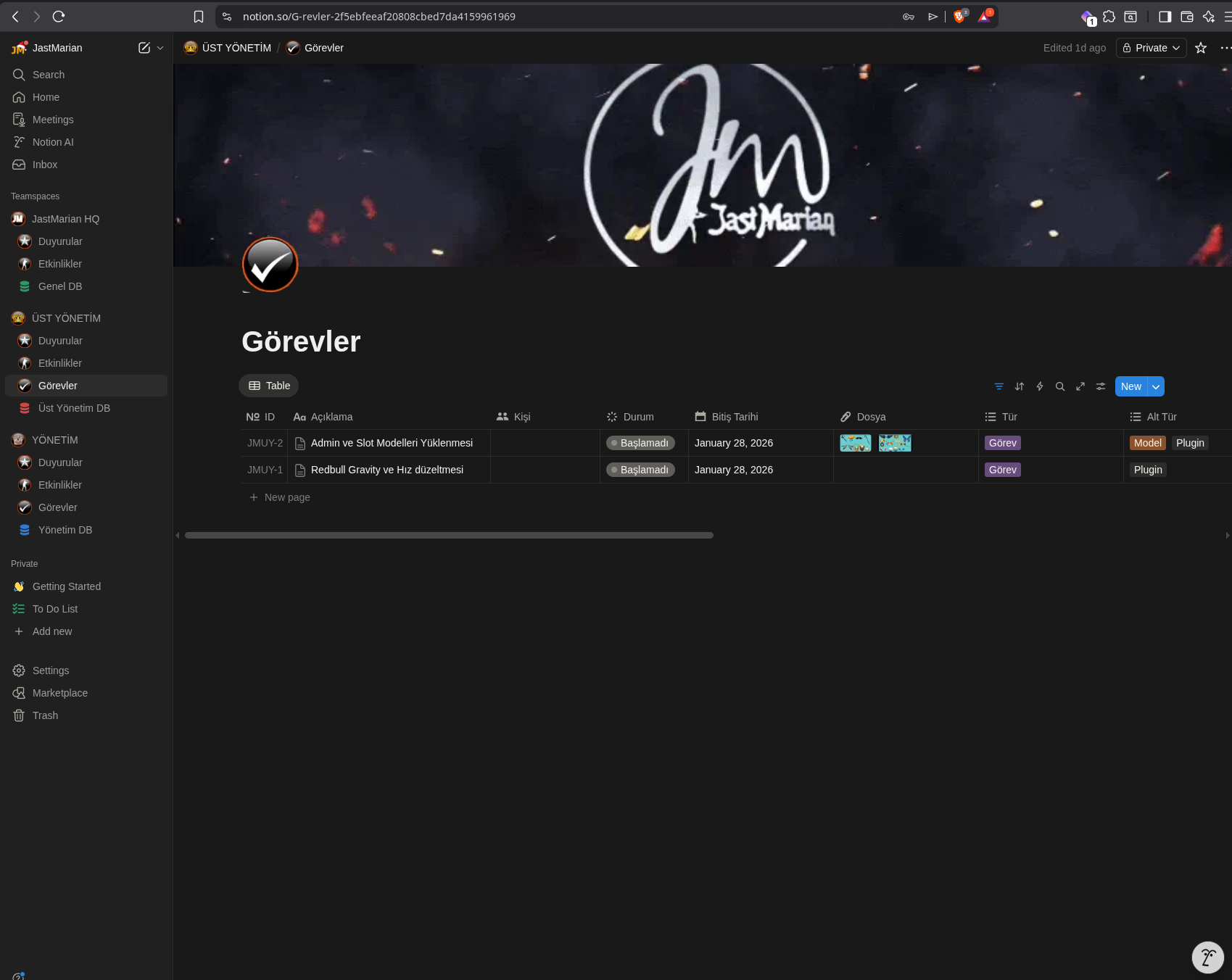Open the second Dosya thumbnail in JMUY-2
This screenshot has width=1232, height=980.
[895, 443]
